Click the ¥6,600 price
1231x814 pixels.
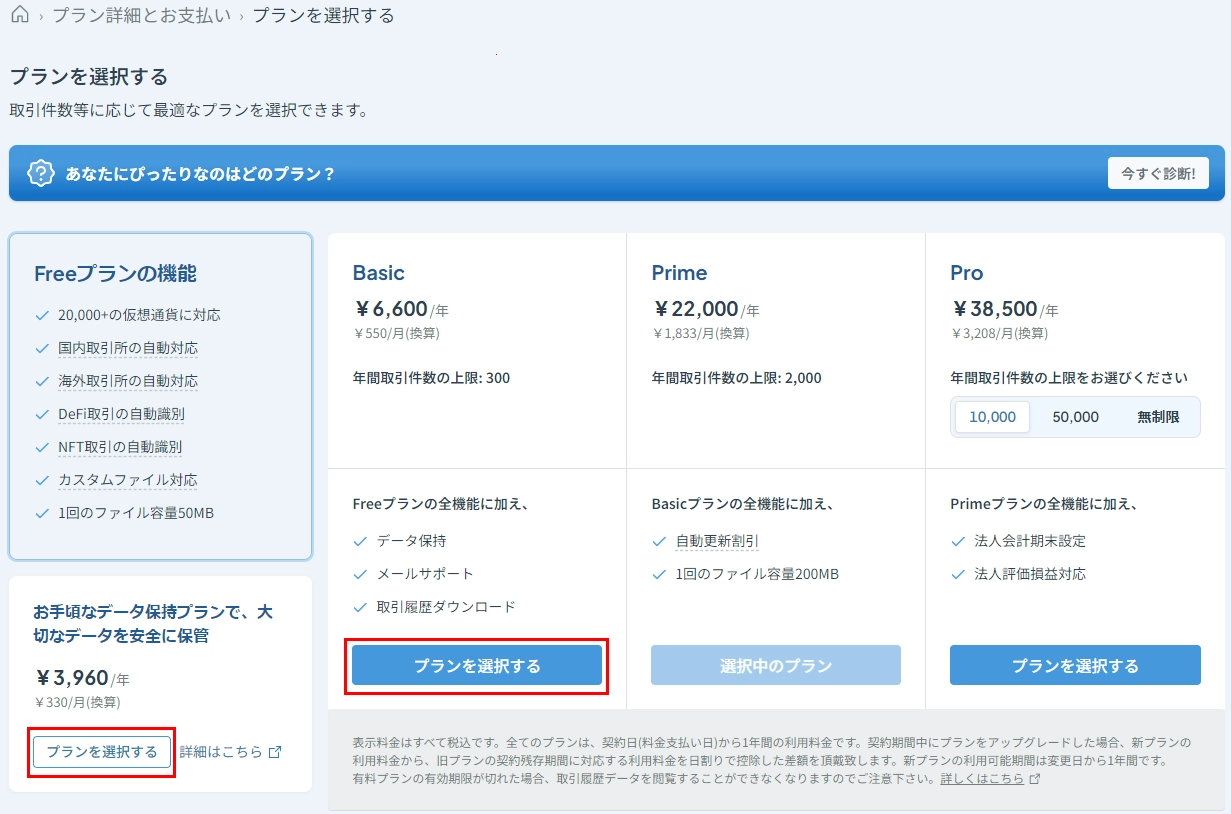[391, 309]
